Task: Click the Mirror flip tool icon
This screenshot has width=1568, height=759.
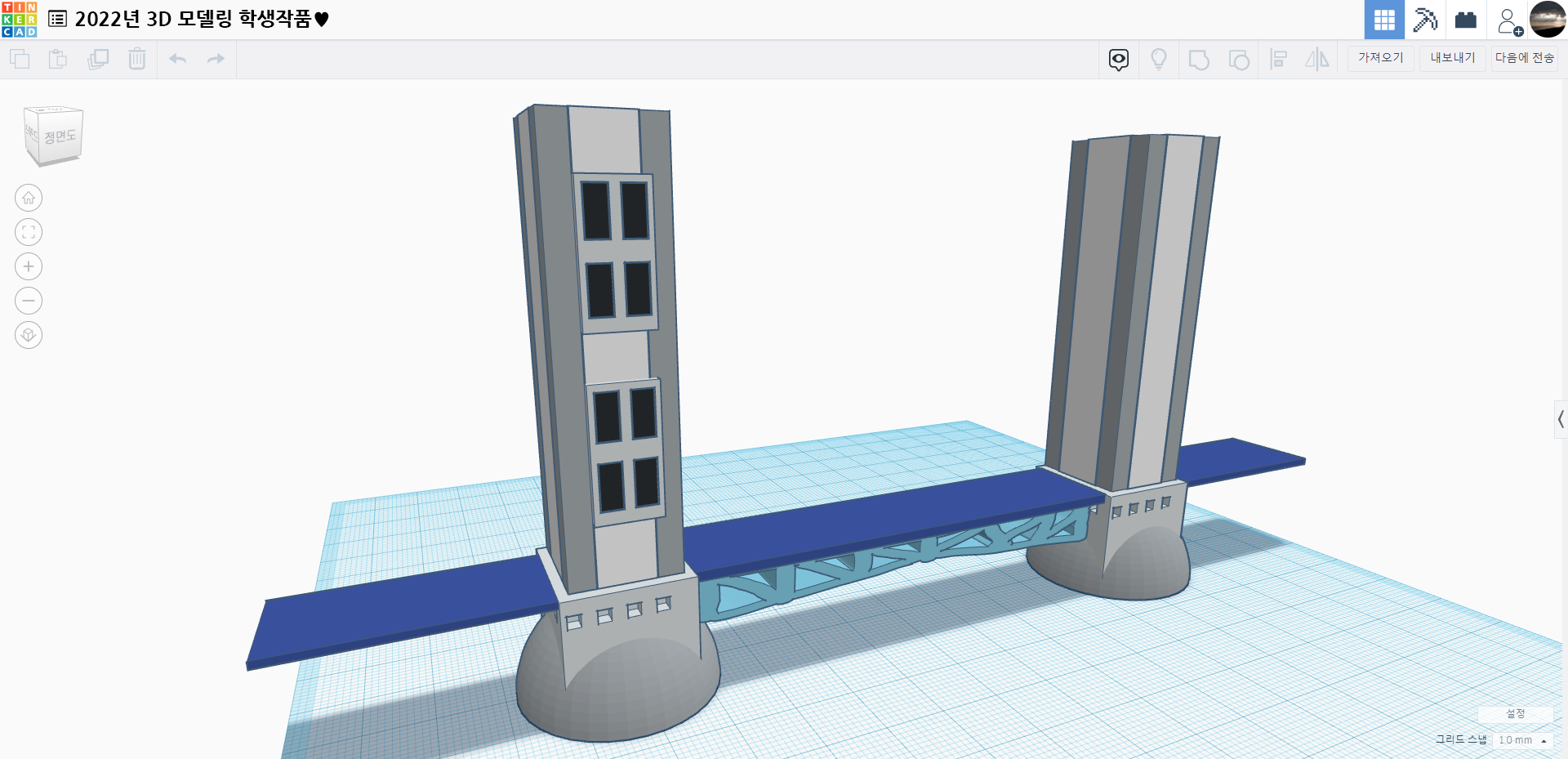Action: 1317,59
